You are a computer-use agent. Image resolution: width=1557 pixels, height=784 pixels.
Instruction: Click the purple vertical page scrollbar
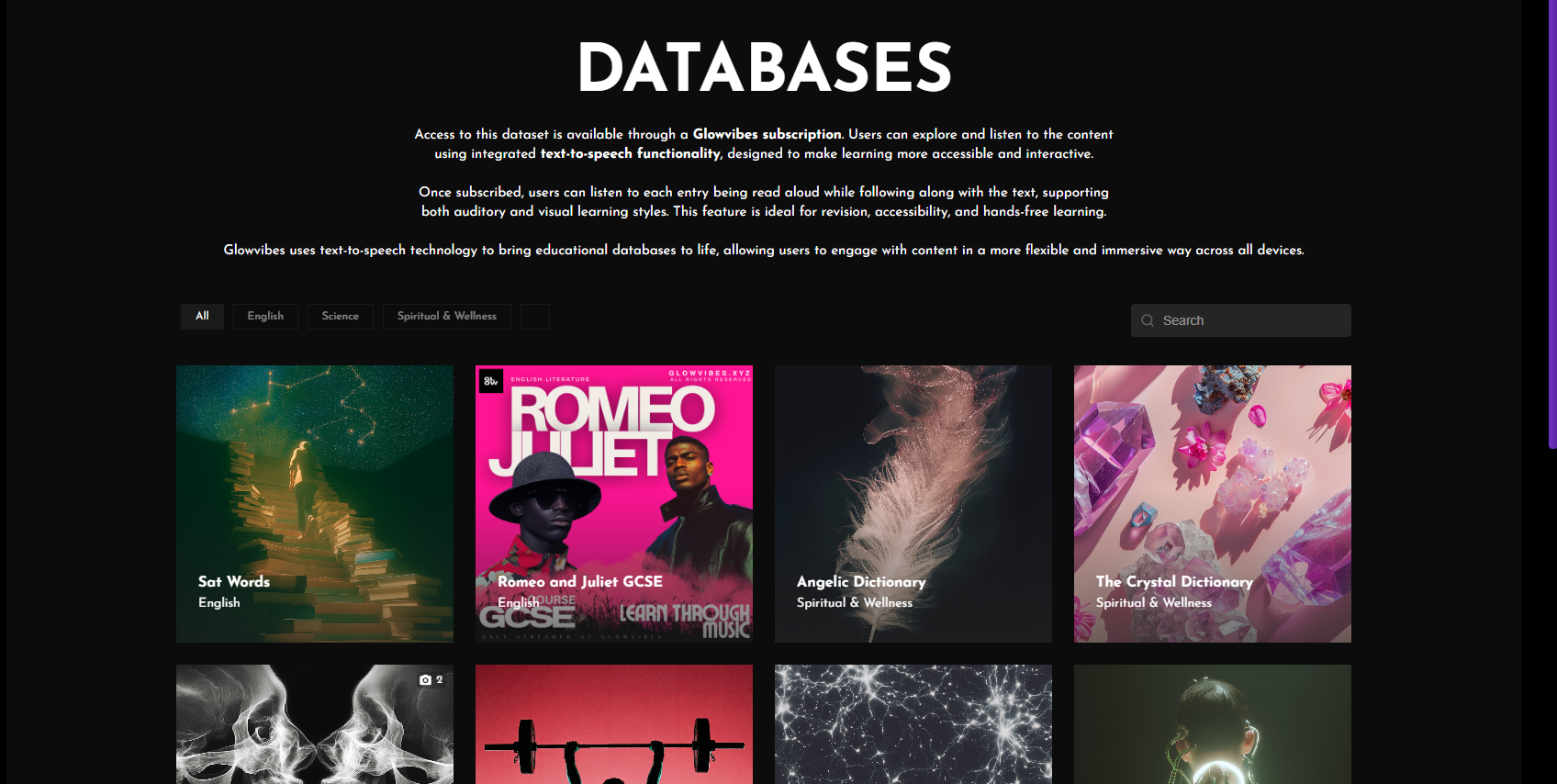tap(1552, 224)
